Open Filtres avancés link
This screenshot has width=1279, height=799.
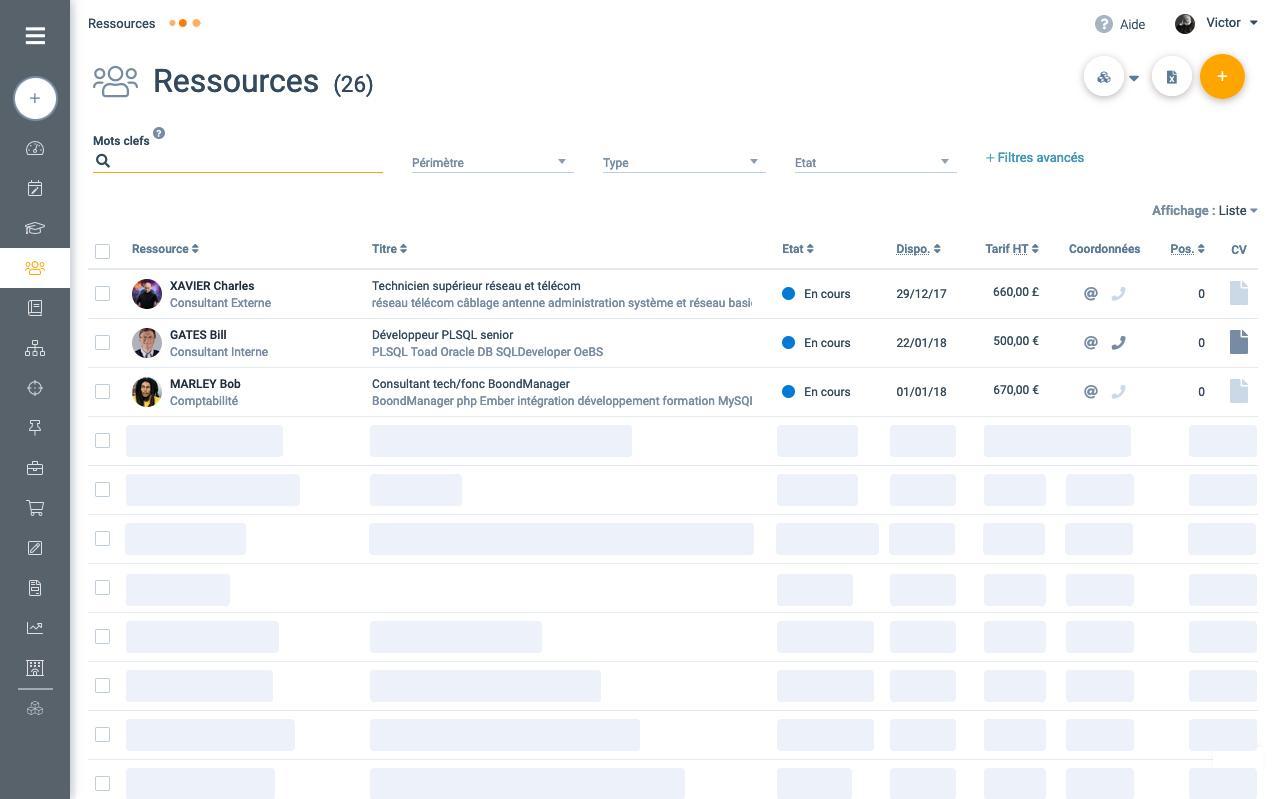pyautogui.click(x=1035, y=158)
